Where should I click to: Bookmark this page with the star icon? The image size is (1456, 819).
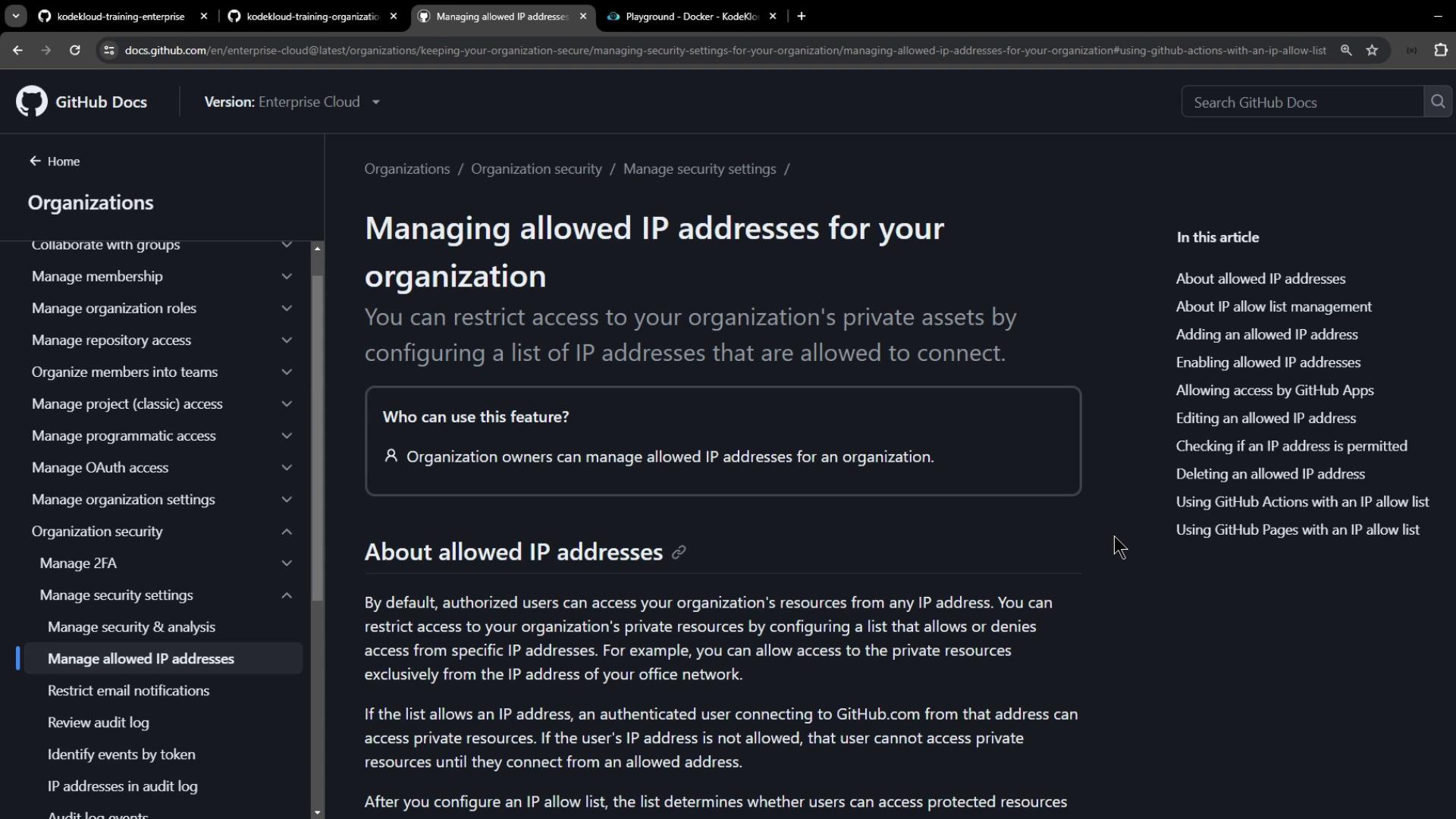1372,50
